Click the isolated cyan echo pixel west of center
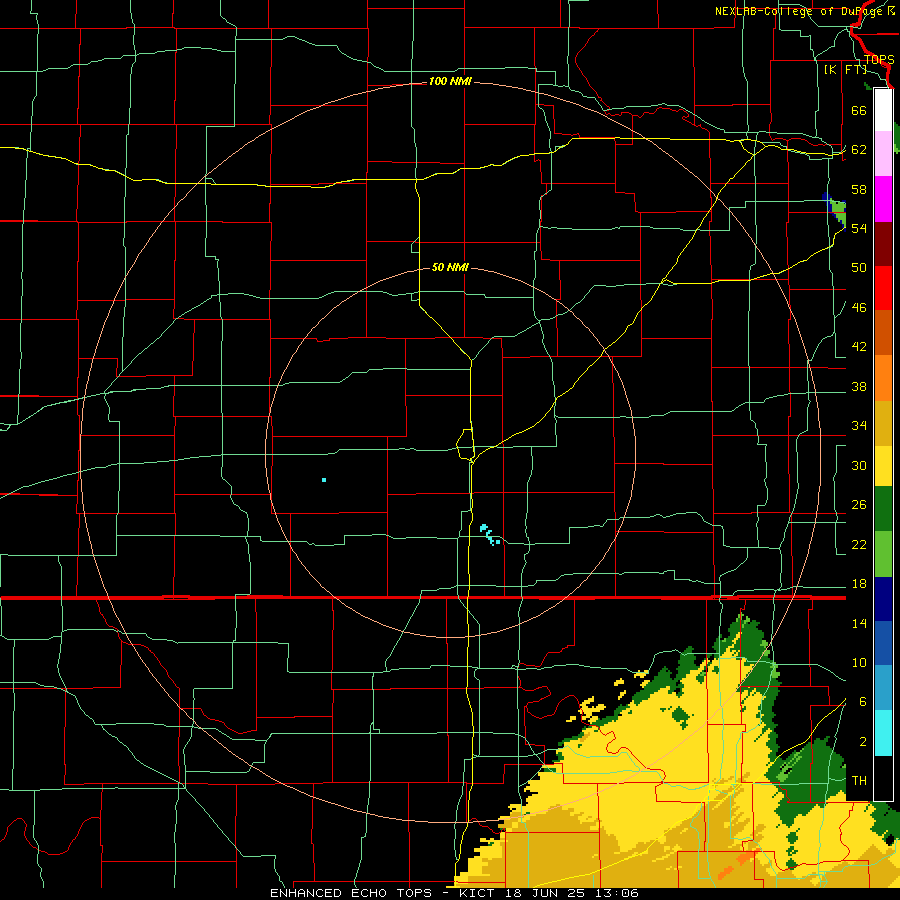 (324, 480)
